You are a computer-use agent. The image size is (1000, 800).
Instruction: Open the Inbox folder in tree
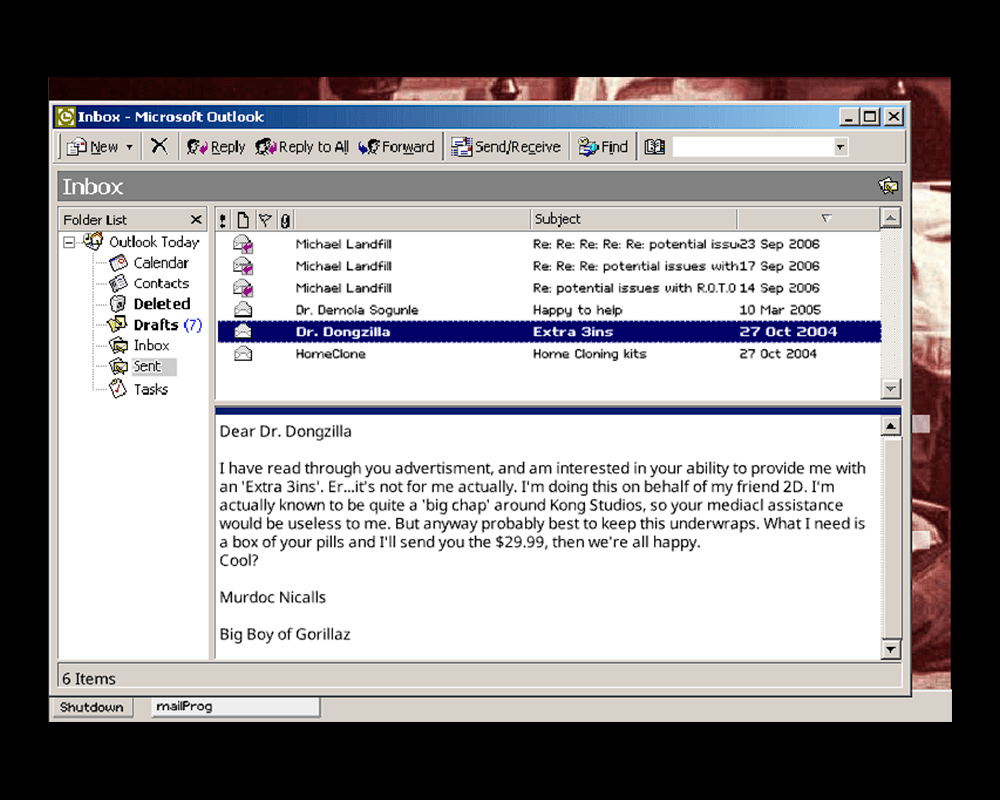[x=151, y=345]
